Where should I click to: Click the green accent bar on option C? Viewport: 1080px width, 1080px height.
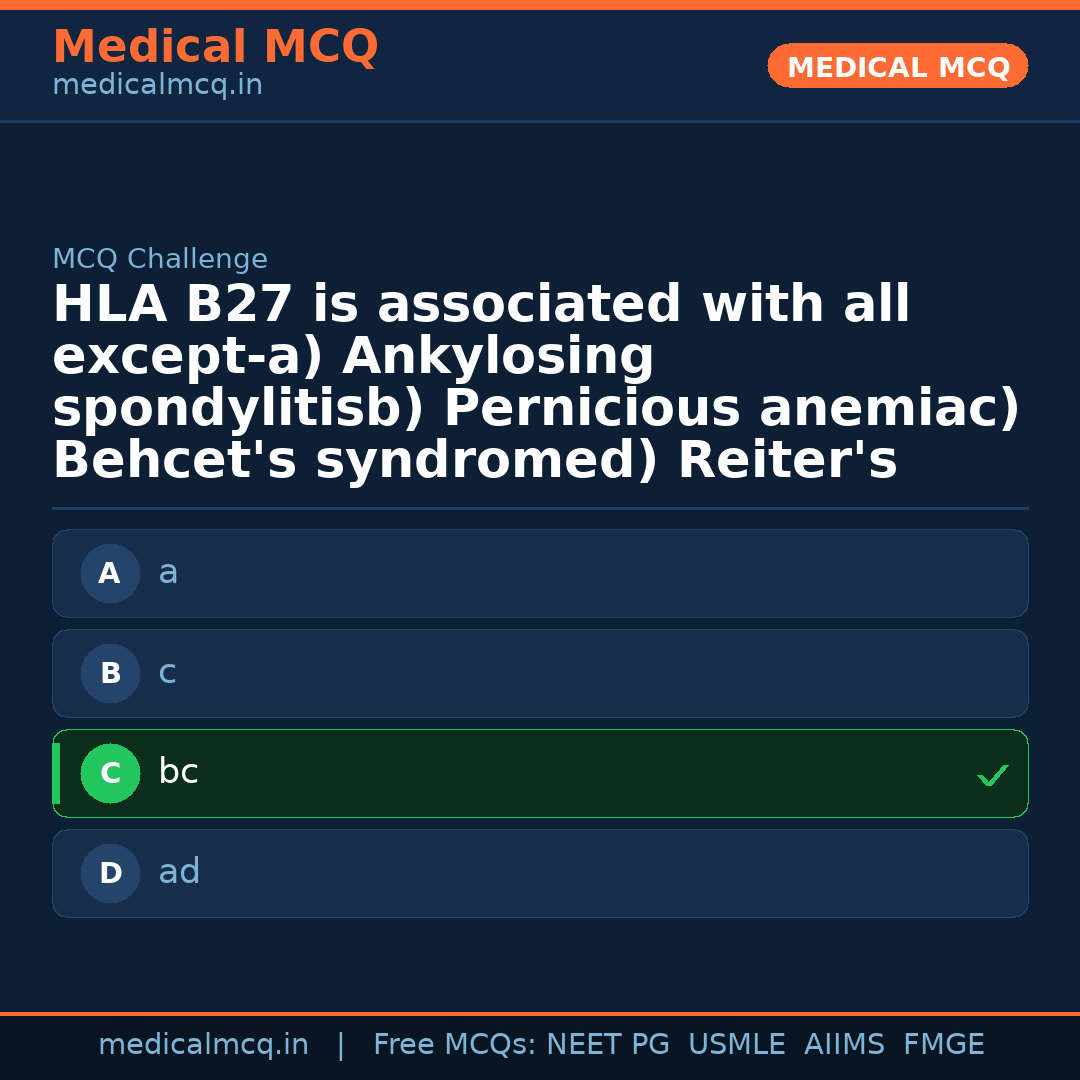(56, 774)
